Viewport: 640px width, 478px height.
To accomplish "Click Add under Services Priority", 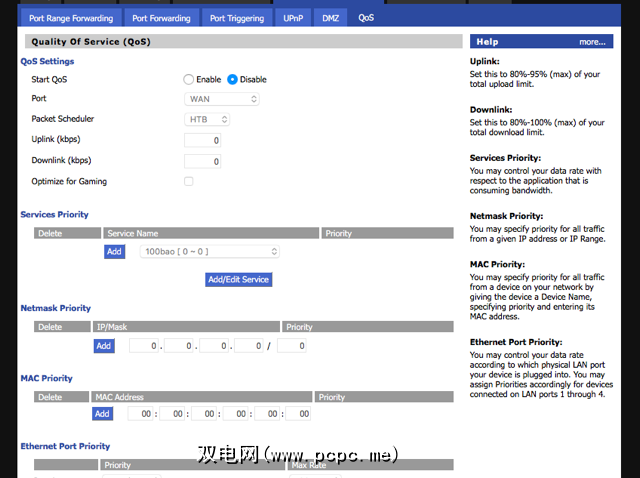I will (x=114, y=251).
